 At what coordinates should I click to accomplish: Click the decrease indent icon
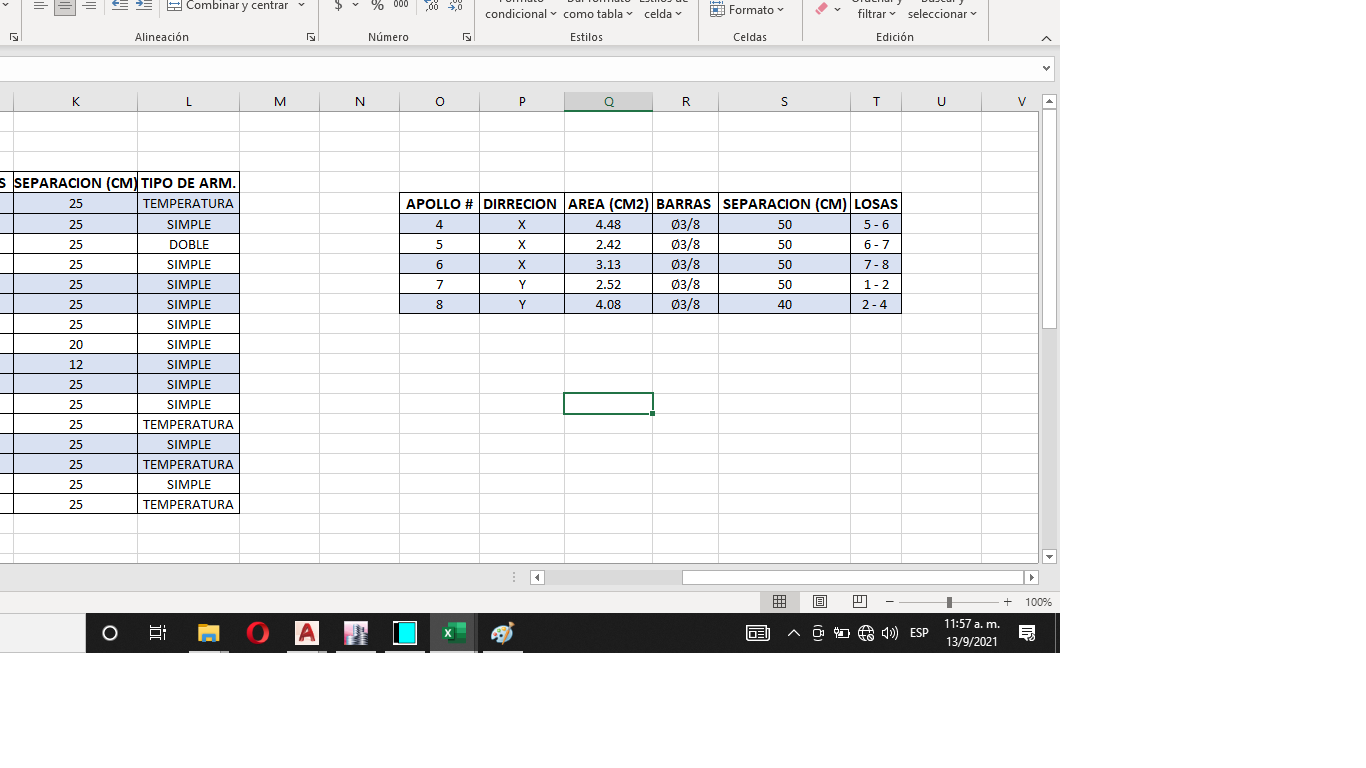tap(120, 6)
